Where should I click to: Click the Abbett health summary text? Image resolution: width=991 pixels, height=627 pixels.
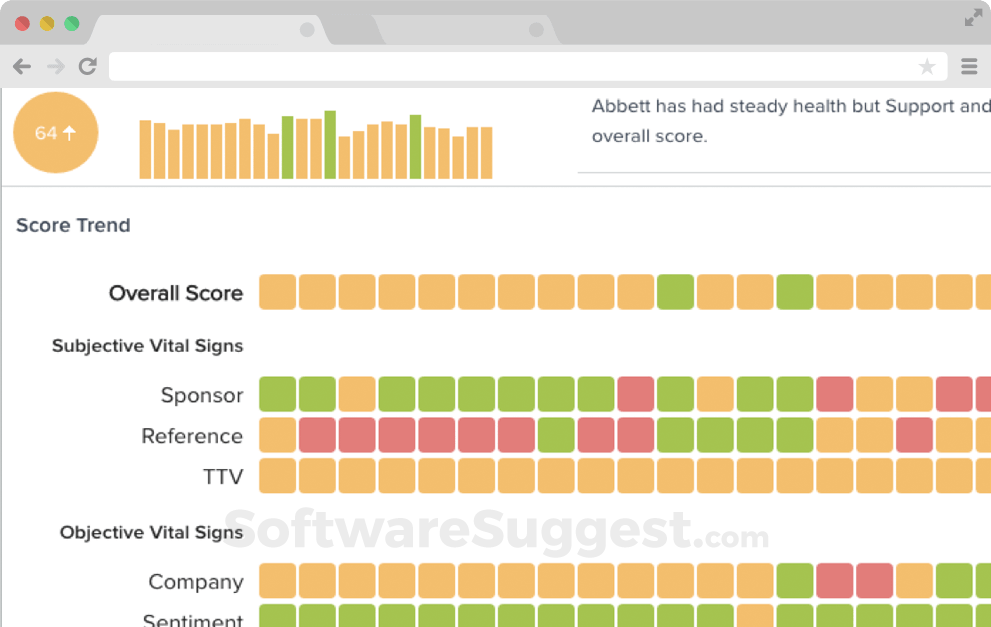click(x=791, y=121)
